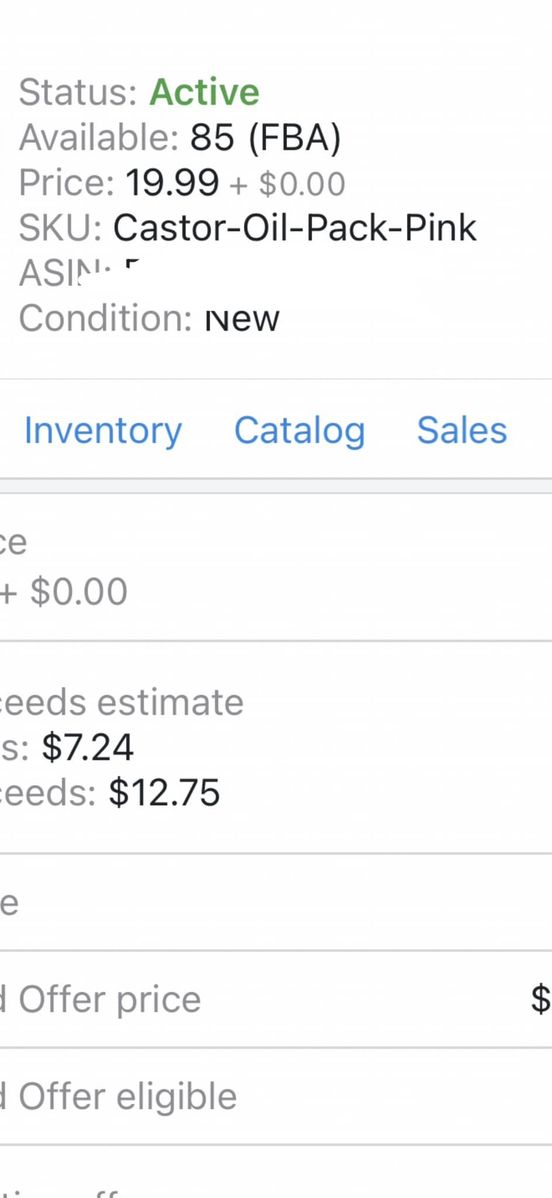Tap the Condition: New line
This screenshot has width=552, height=1198.
pos(149,319)
